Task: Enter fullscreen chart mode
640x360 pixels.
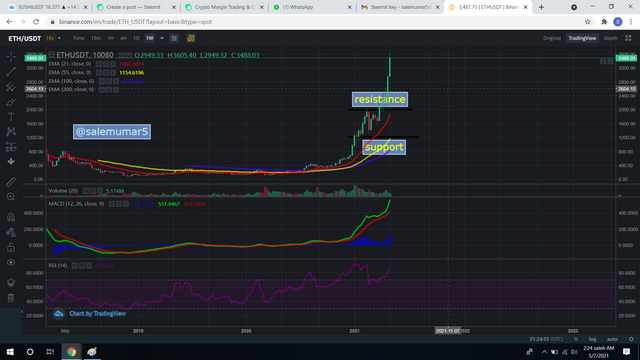Action: [x=628, y=38]
